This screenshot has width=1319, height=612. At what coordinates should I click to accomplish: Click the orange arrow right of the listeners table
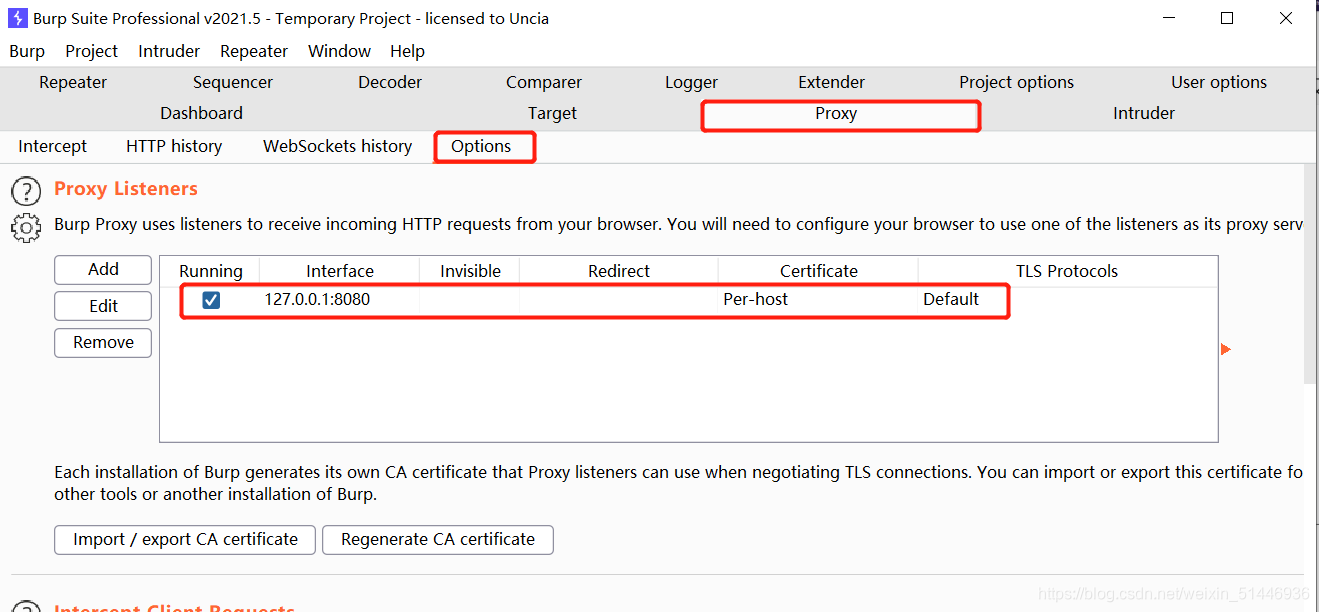point(1226,349)
